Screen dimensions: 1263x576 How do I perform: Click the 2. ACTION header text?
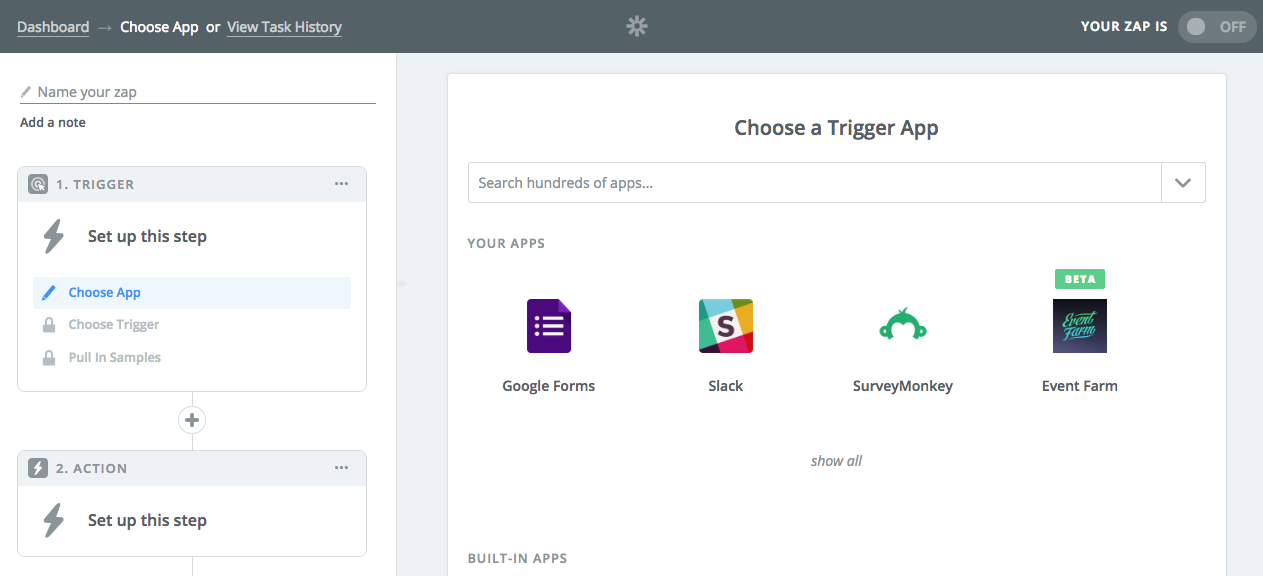[x=92, y=469]
